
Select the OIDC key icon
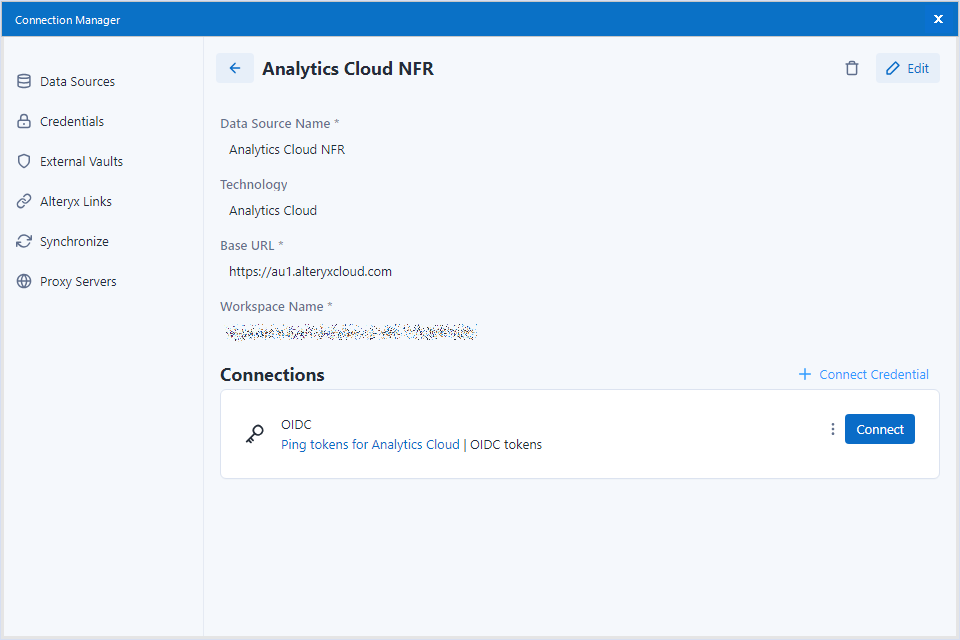coord(255,434)
